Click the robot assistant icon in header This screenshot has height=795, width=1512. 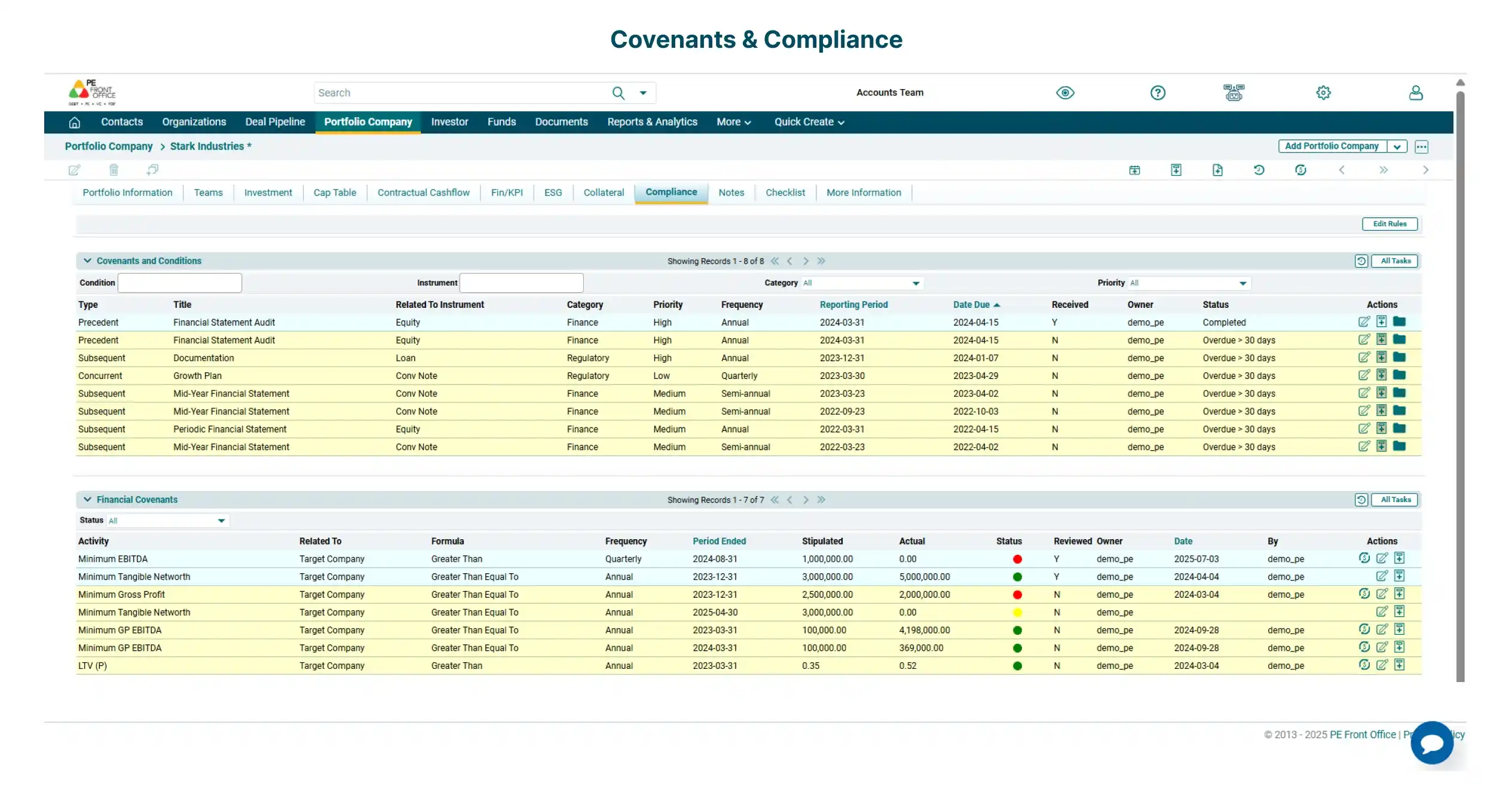point(1234,93)
